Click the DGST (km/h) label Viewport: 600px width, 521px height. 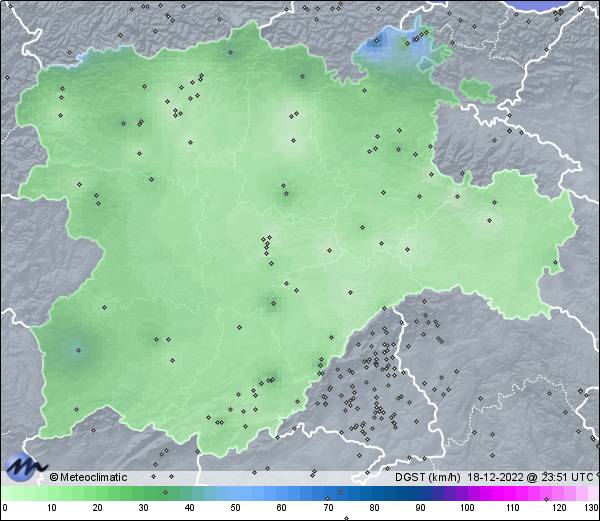[428, 477]
